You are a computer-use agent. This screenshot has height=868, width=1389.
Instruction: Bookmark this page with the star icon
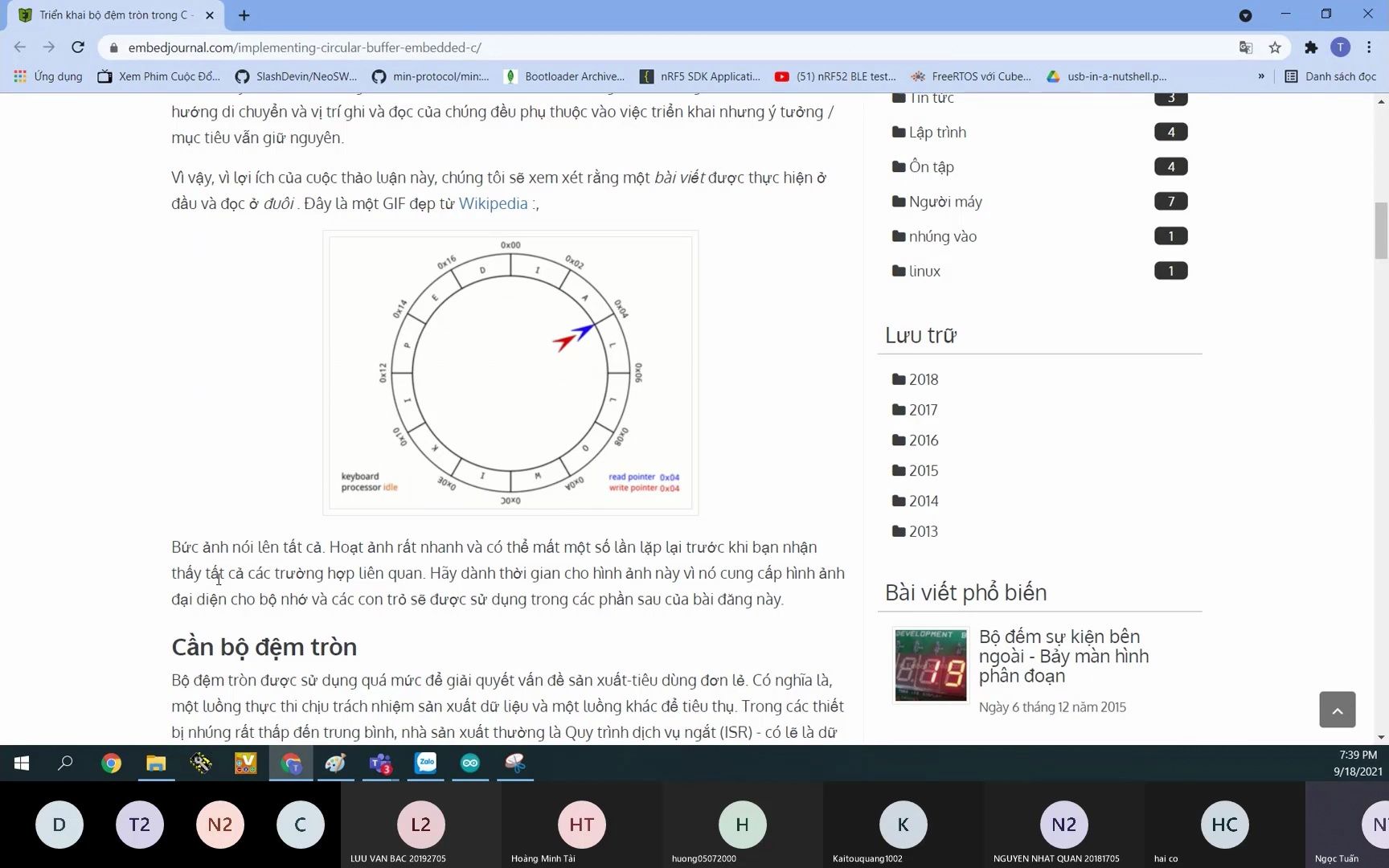tap(1275, 47)
